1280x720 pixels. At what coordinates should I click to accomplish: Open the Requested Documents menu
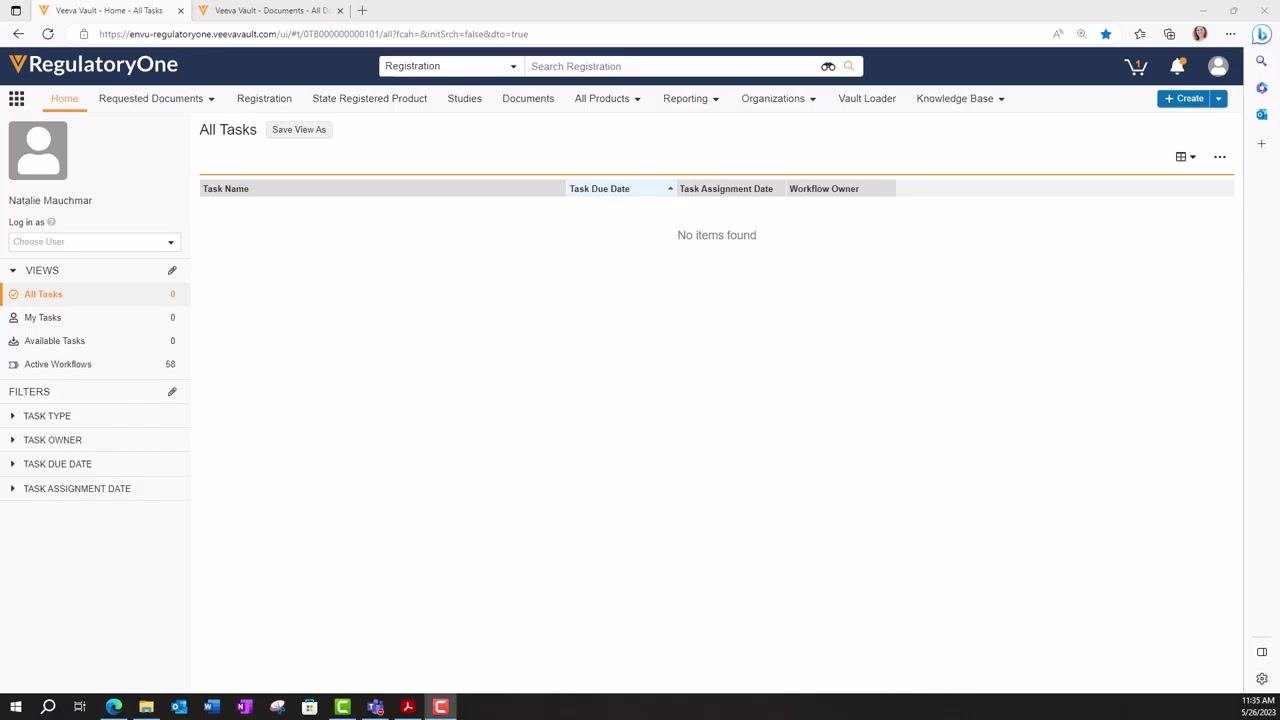coord(157,99)
